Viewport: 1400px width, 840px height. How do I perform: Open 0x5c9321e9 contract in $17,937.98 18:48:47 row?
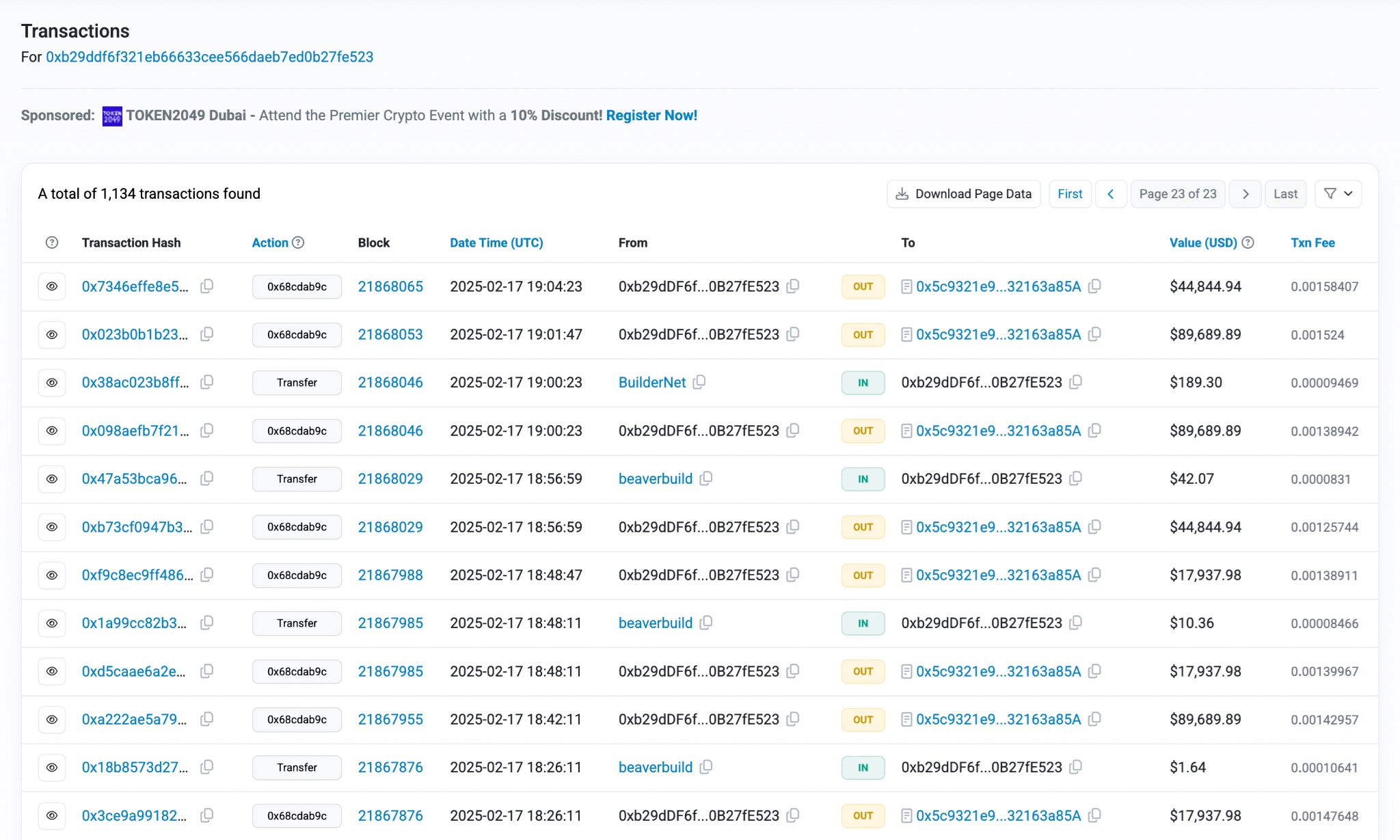(999, 575)
